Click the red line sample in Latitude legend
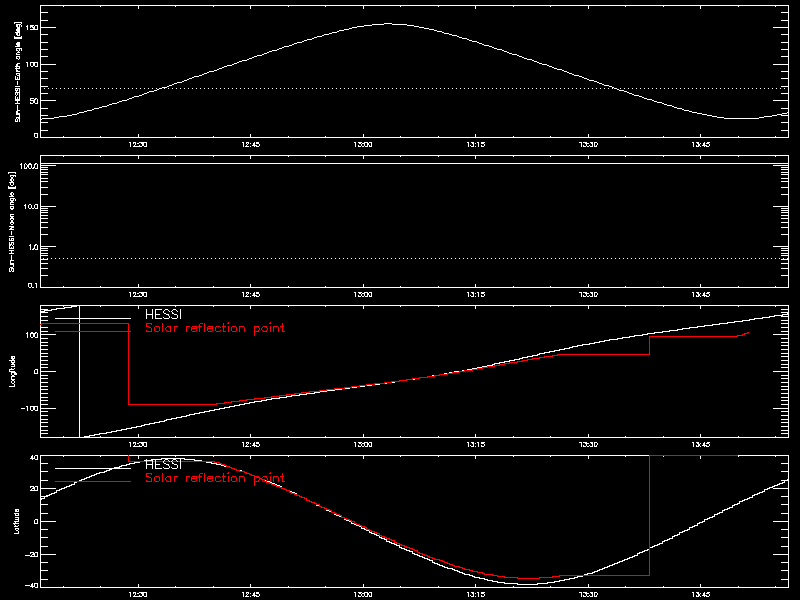The width and height of the screenshot is (800, 600). (93, 482)
